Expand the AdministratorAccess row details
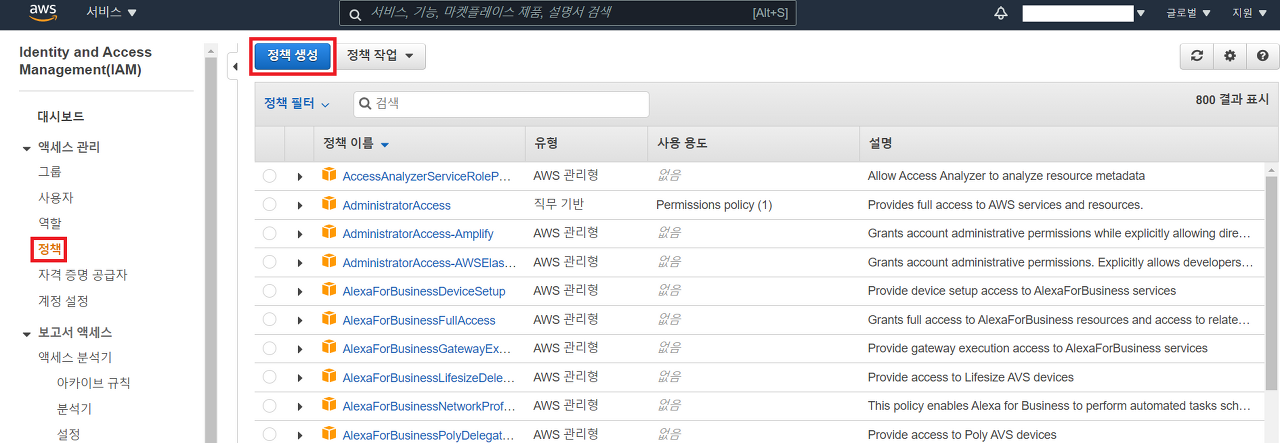 [299, 205]
